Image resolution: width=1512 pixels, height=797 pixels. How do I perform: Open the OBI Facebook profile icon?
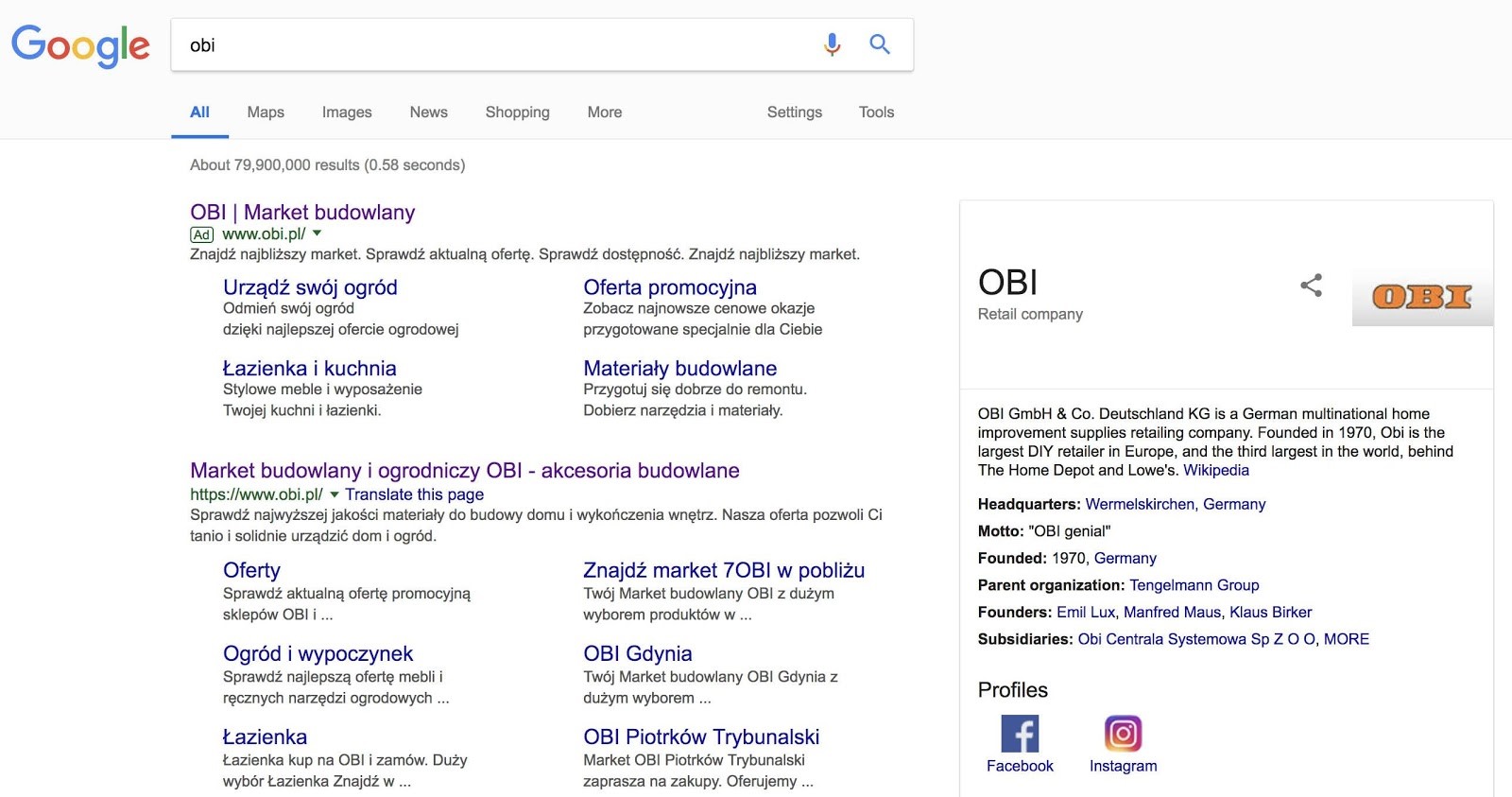point(1020,734)
